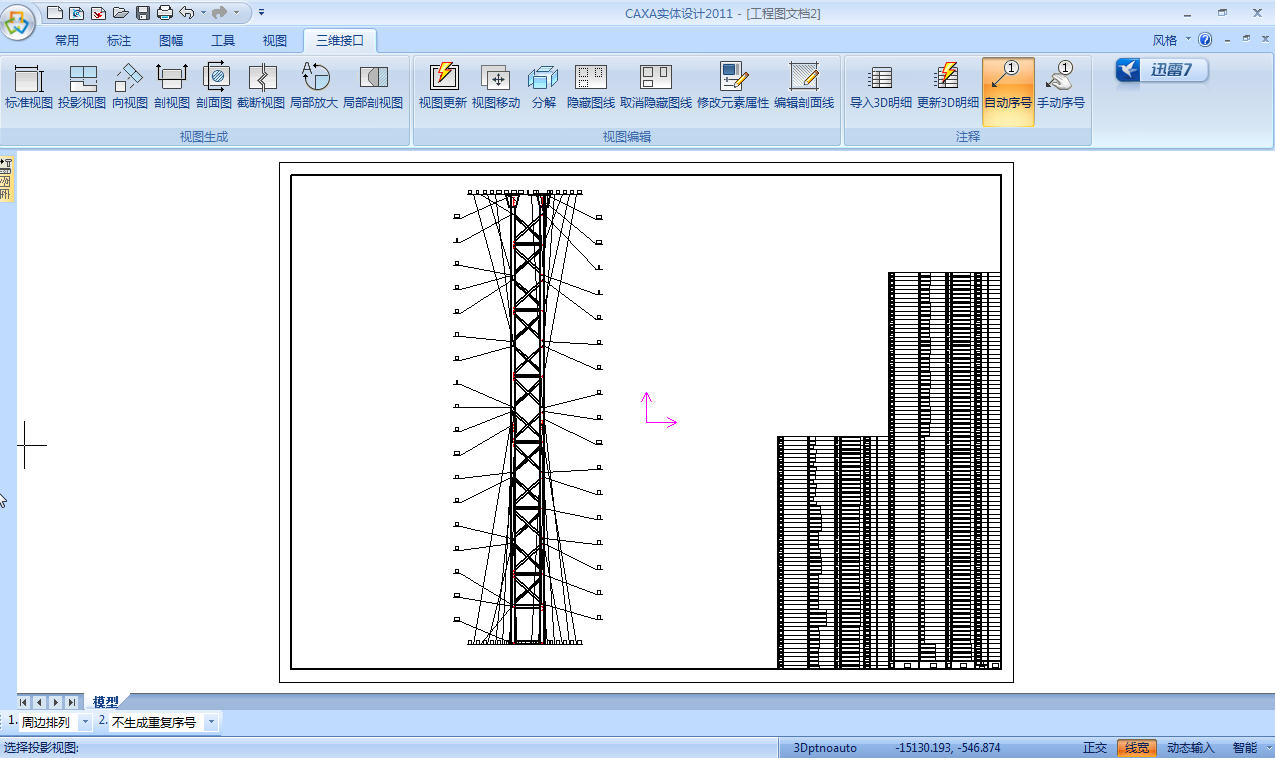Edit hatch lines with 编辑剖面线
The image size is (1275, 758).
[x=804, y=86]
